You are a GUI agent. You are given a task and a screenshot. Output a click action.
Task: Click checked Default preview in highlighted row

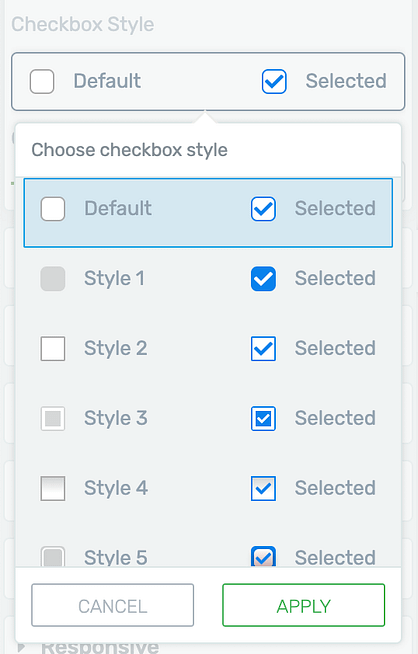[x=263, y=209]
